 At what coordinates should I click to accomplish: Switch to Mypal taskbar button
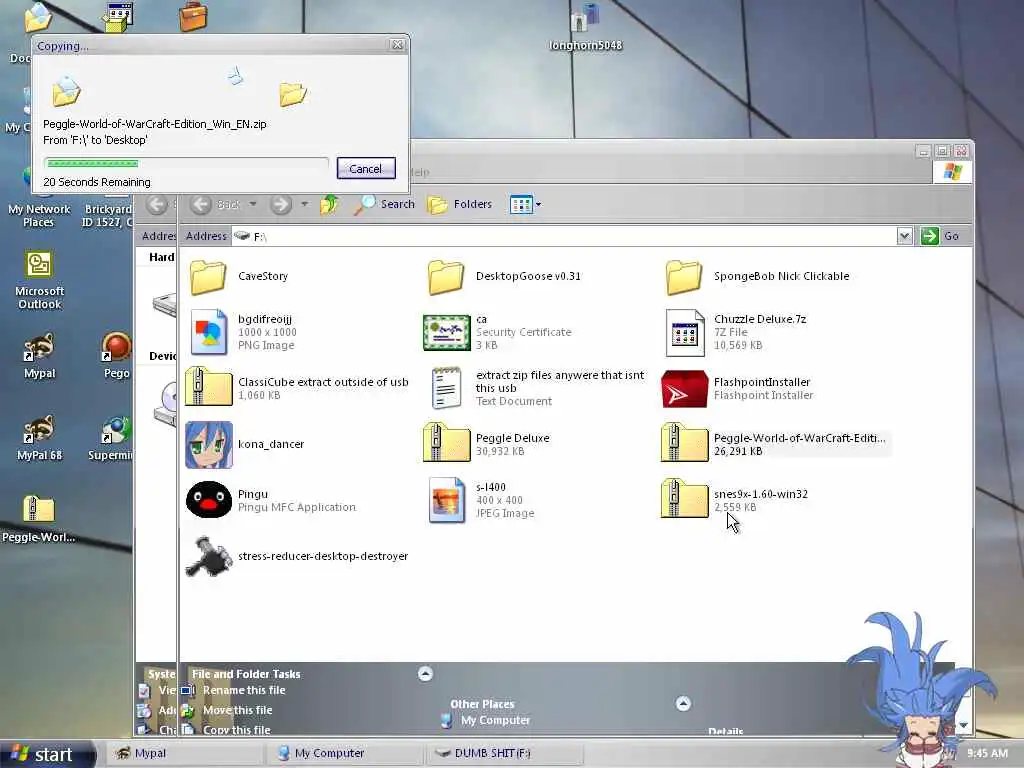[183, 754]
